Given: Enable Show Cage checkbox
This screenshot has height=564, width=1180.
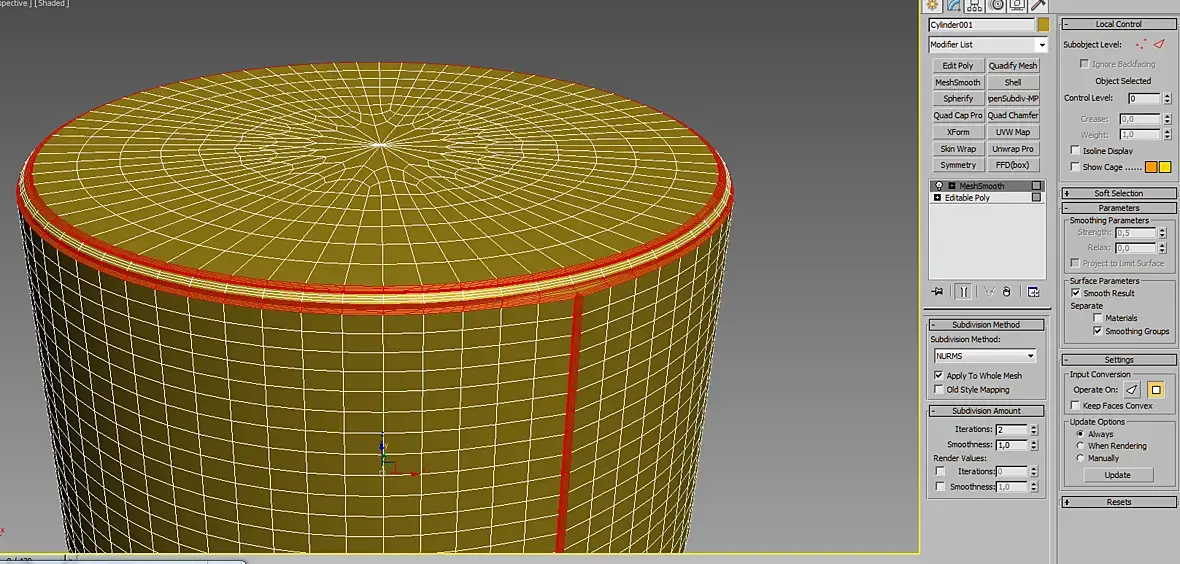Looking at the screenshot, I should 1075,167.
